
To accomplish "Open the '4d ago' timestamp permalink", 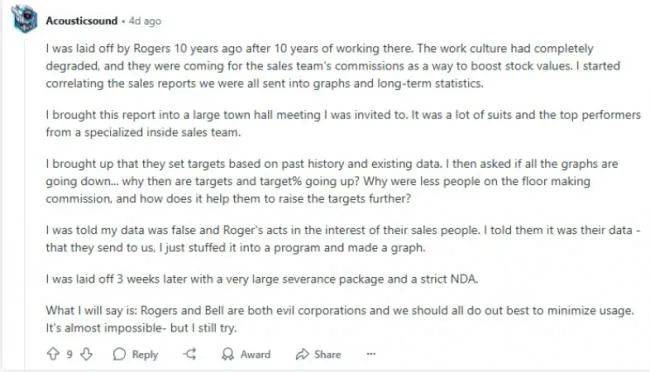I will pos(145,21).
